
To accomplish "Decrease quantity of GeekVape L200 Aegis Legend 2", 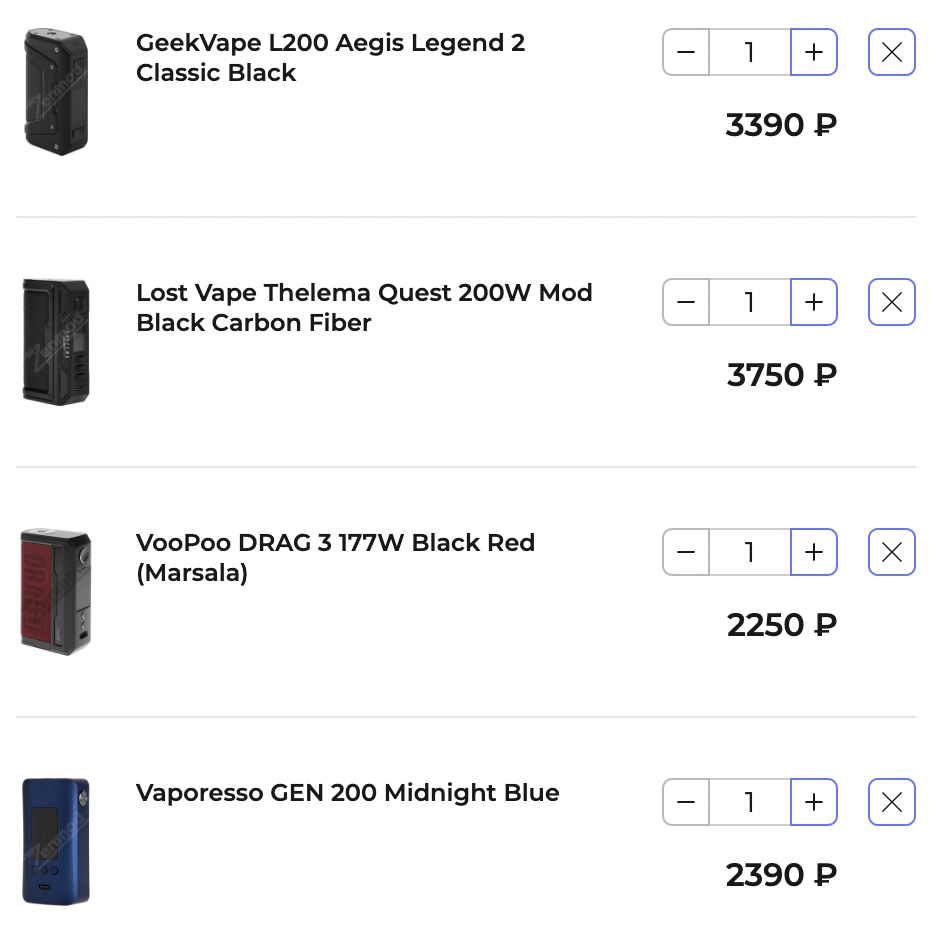I will (x=686, y=53).
